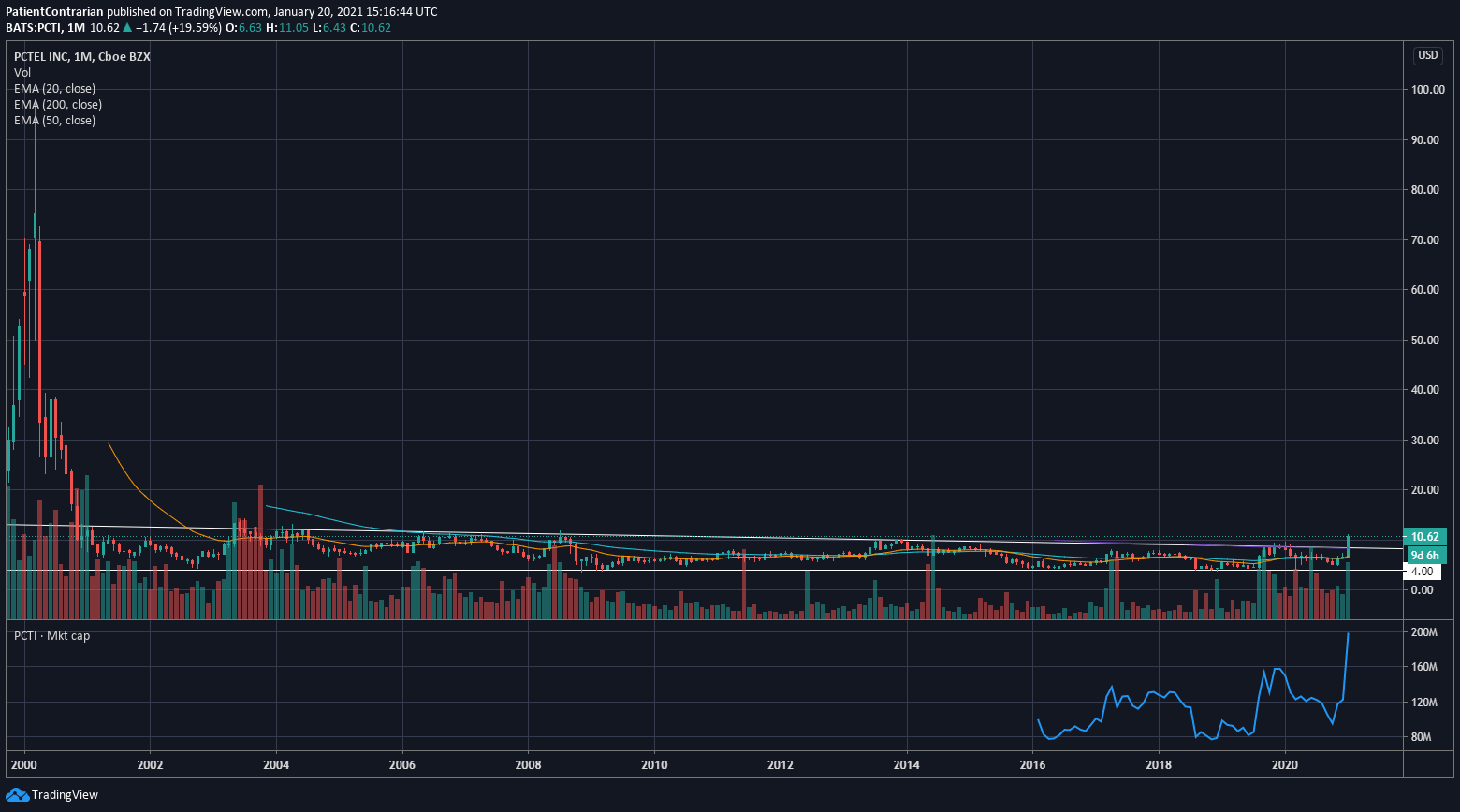Select the EMA (50, close) indicator label

tap(54, 121)
